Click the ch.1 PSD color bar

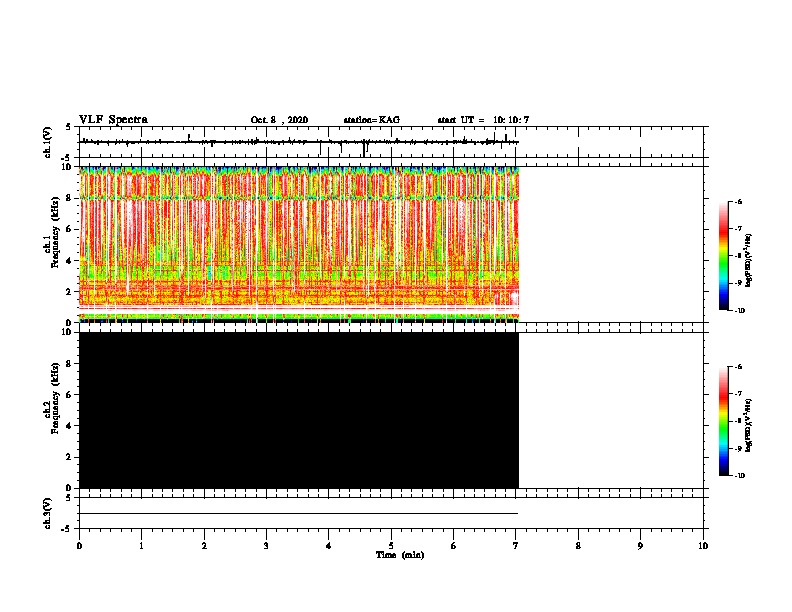(x=724, y=256)
